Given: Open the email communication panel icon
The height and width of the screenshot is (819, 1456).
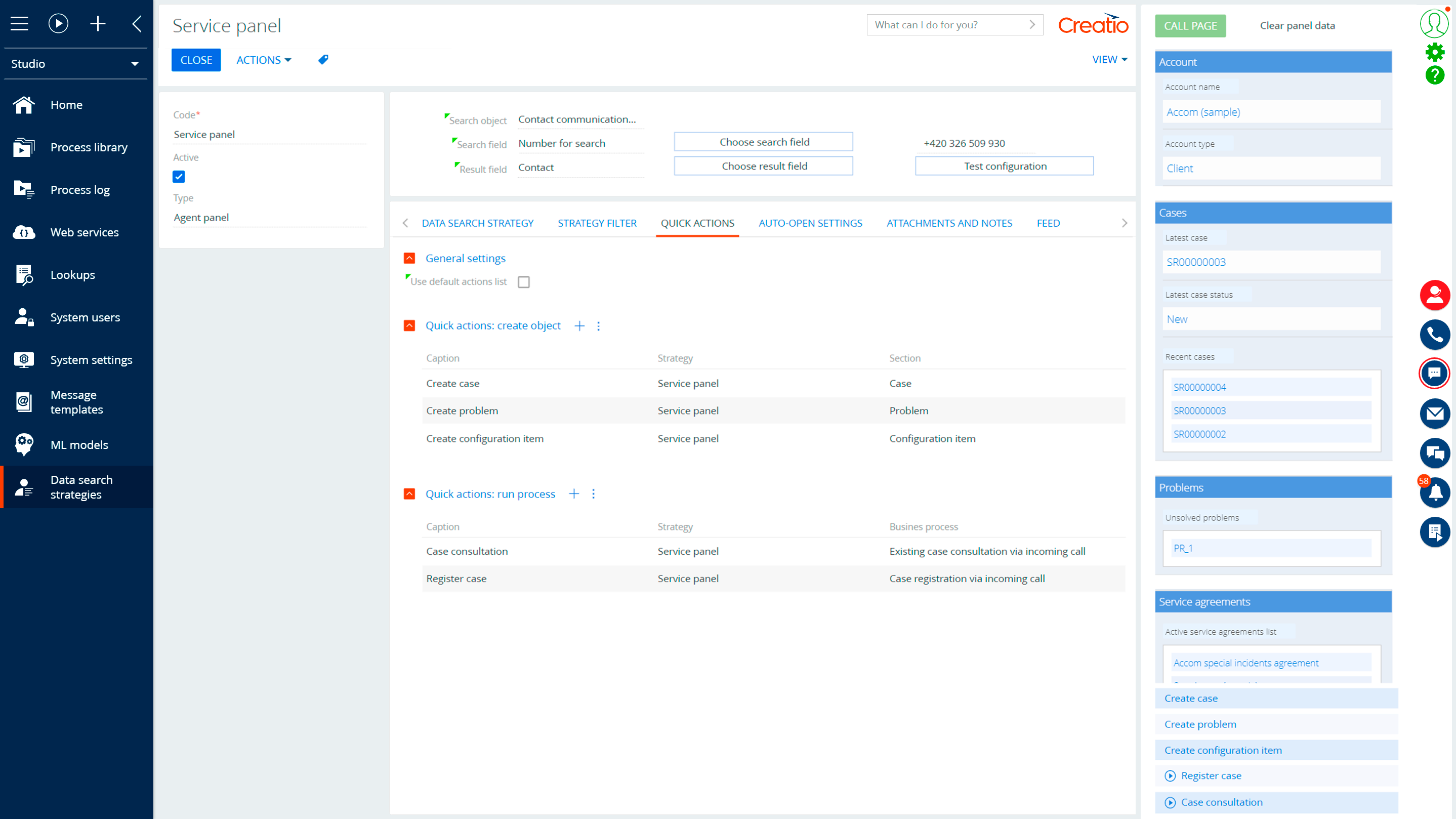Looking at the screenshot, I should coord(1435,414).
